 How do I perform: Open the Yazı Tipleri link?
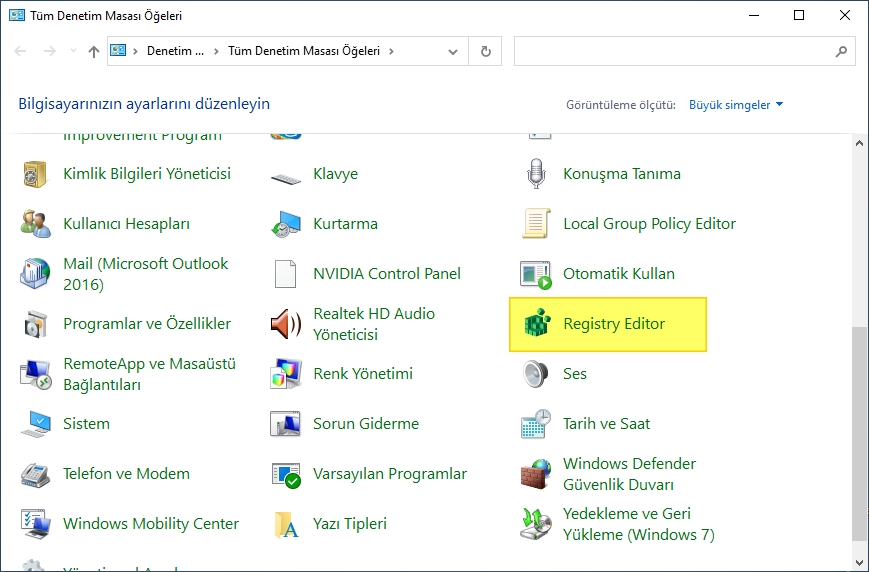[x=350, y=524]
